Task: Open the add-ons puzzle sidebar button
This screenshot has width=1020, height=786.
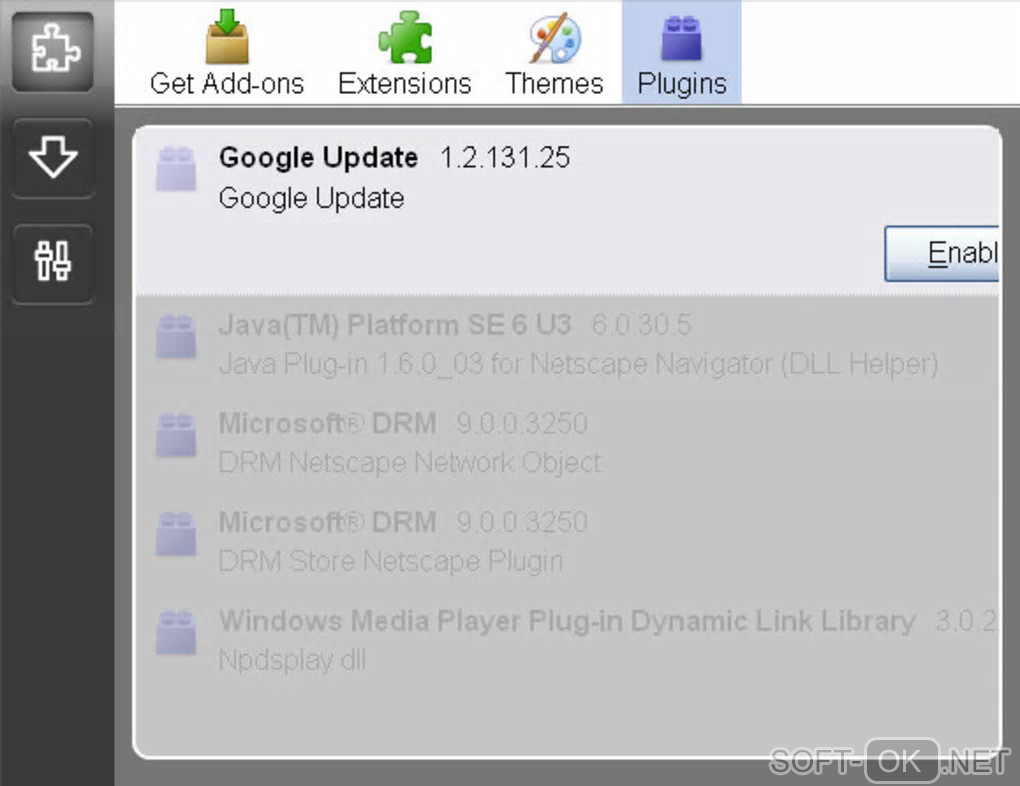Action: pyautogui.click(x=53, y=51)
